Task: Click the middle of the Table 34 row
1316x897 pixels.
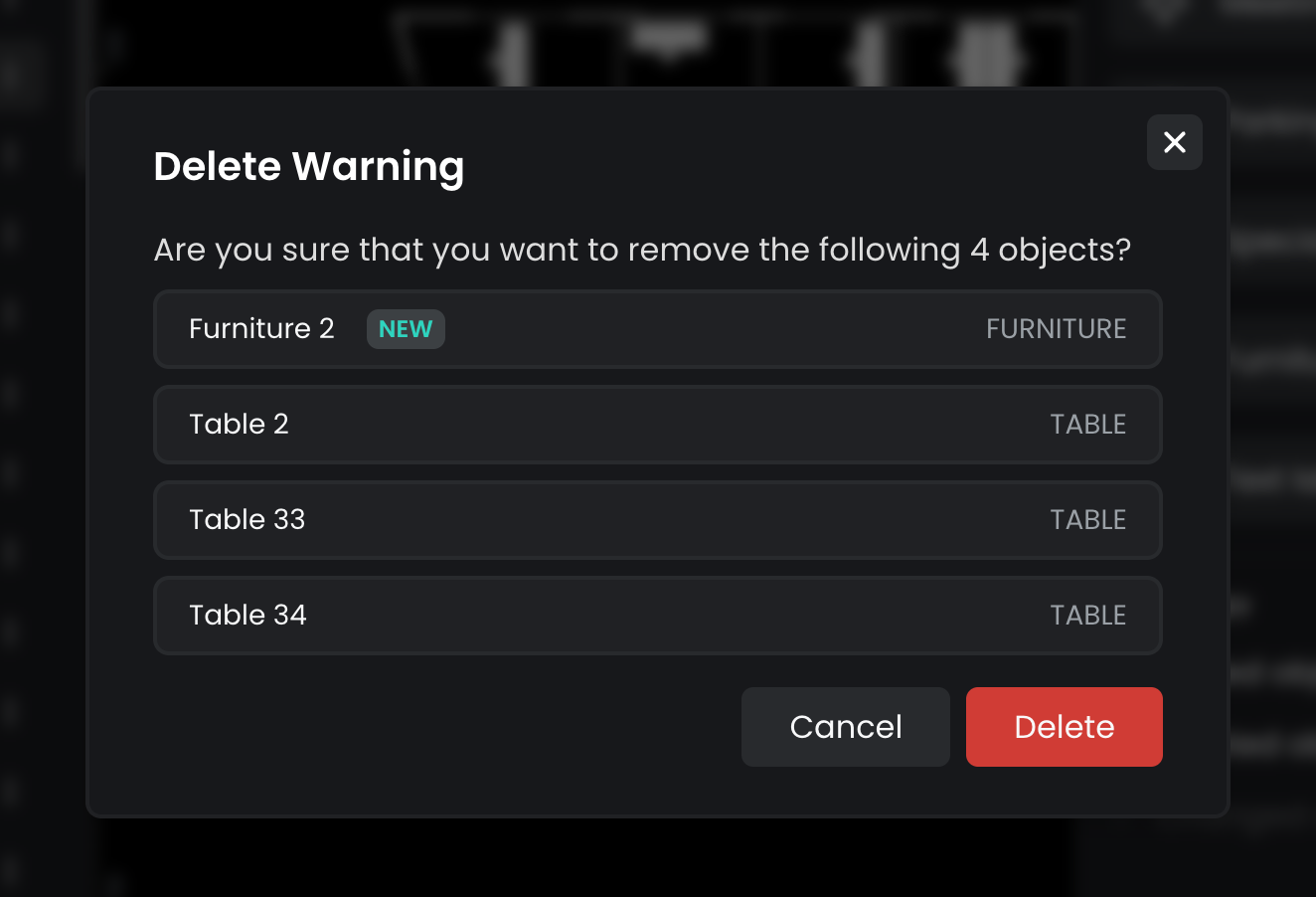Action: tap(658, 616)
